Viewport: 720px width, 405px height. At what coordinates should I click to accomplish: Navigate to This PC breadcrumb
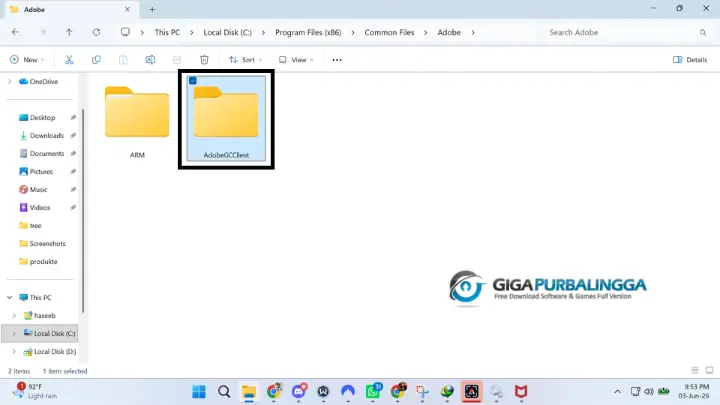pos(167,33)
